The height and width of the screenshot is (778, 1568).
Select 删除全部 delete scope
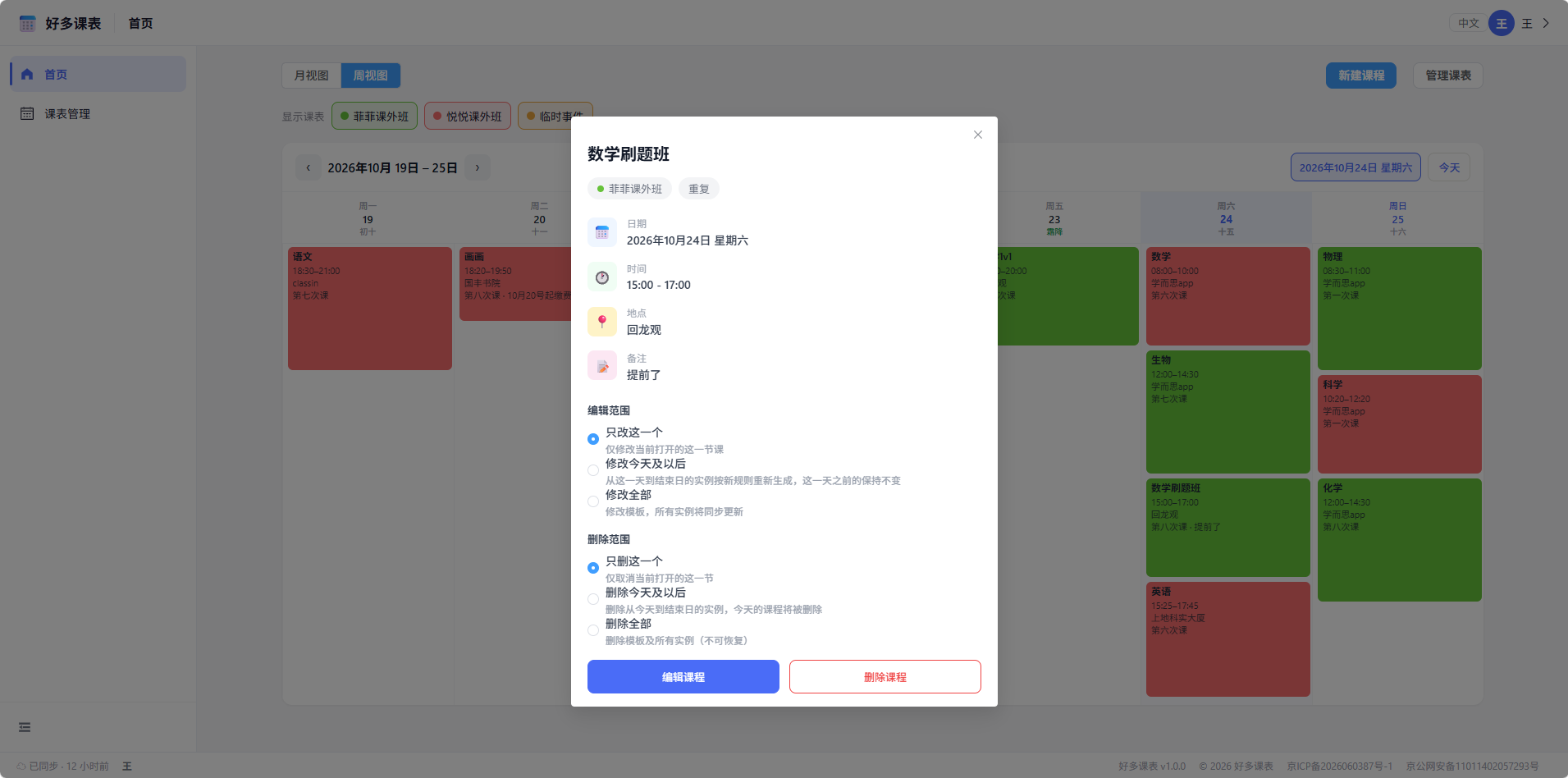593,630
